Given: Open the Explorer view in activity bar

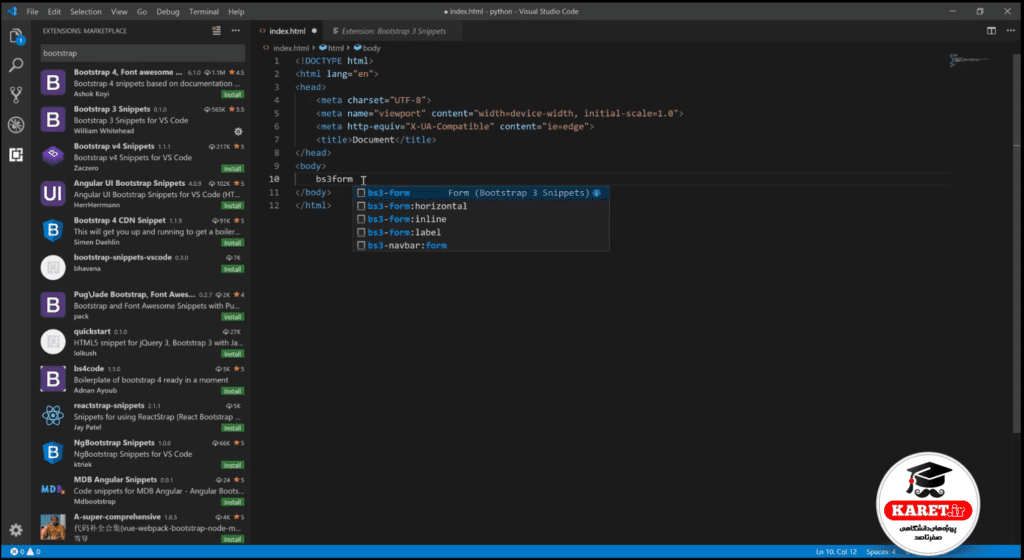Looking at the screenshot, I should point(16,36).
